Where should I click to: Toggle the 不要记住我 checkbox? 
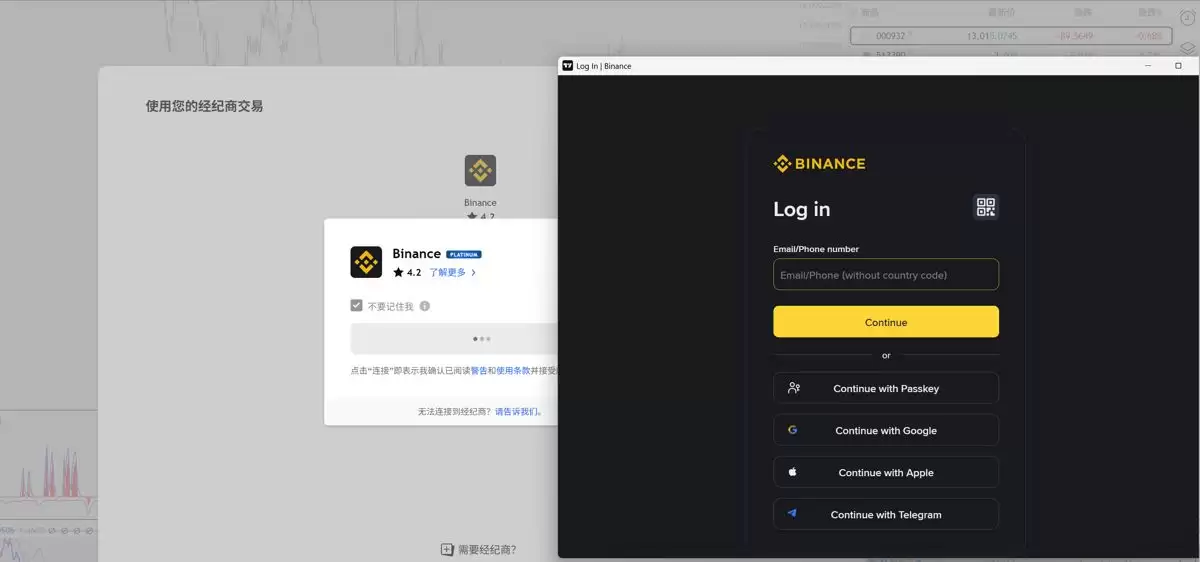pos(356,306)
